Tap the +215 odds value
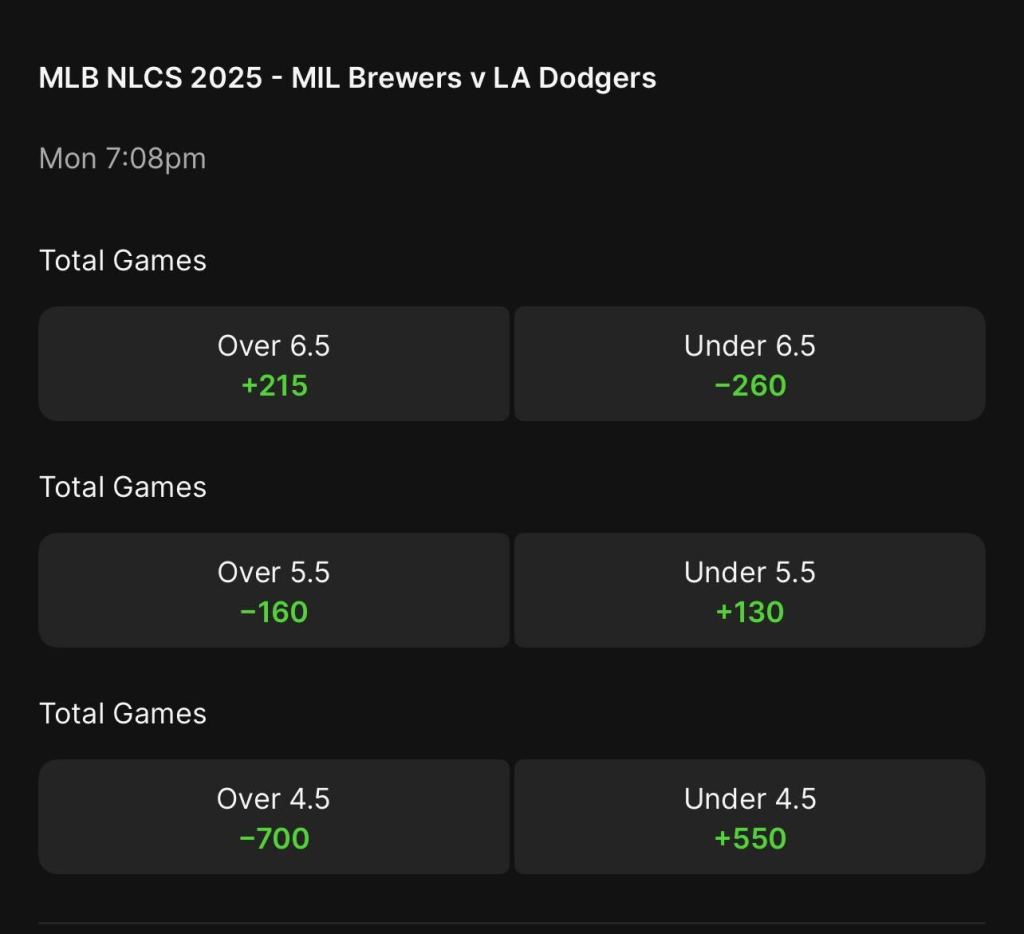Image resolution: width=1024 pixels, height=934 pixels. pyautogui.click(x=274, y=385)
